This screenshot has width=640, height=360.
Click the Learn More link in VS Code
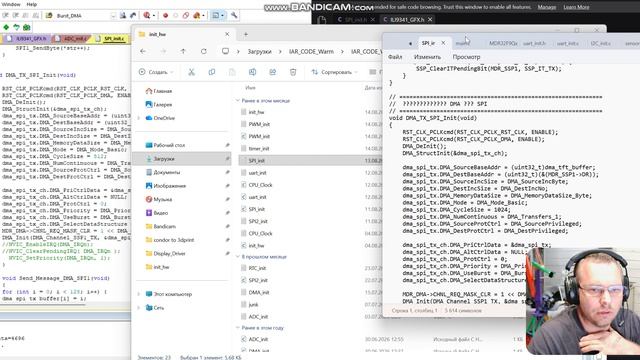(576, 7)
